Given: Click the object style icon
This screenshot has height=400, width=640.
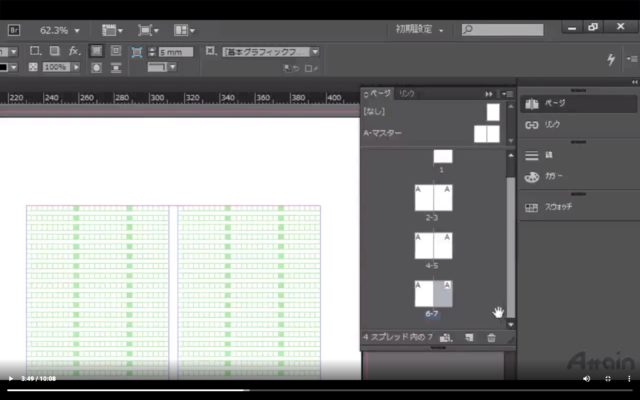Looking at the screenshot, I should (211, 51).
